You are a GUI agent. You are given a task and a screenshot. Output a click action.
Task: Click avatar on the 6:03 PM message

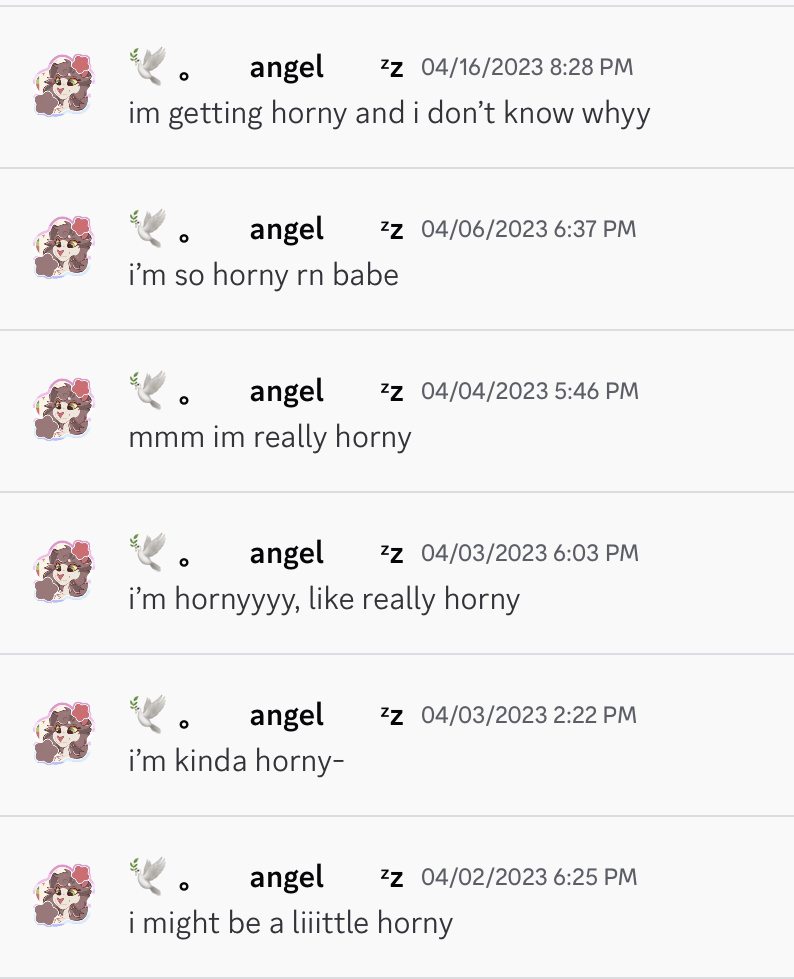click(62, 571)
